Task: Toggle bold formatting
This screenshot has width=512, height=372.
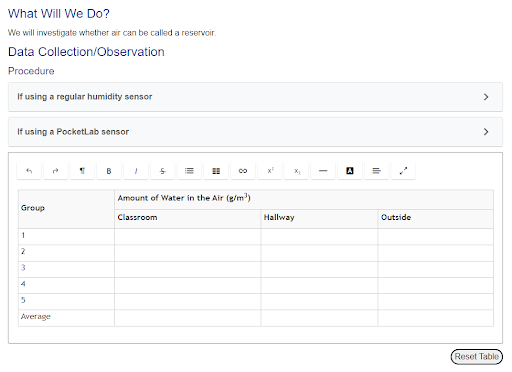Action: pos(109,171)
